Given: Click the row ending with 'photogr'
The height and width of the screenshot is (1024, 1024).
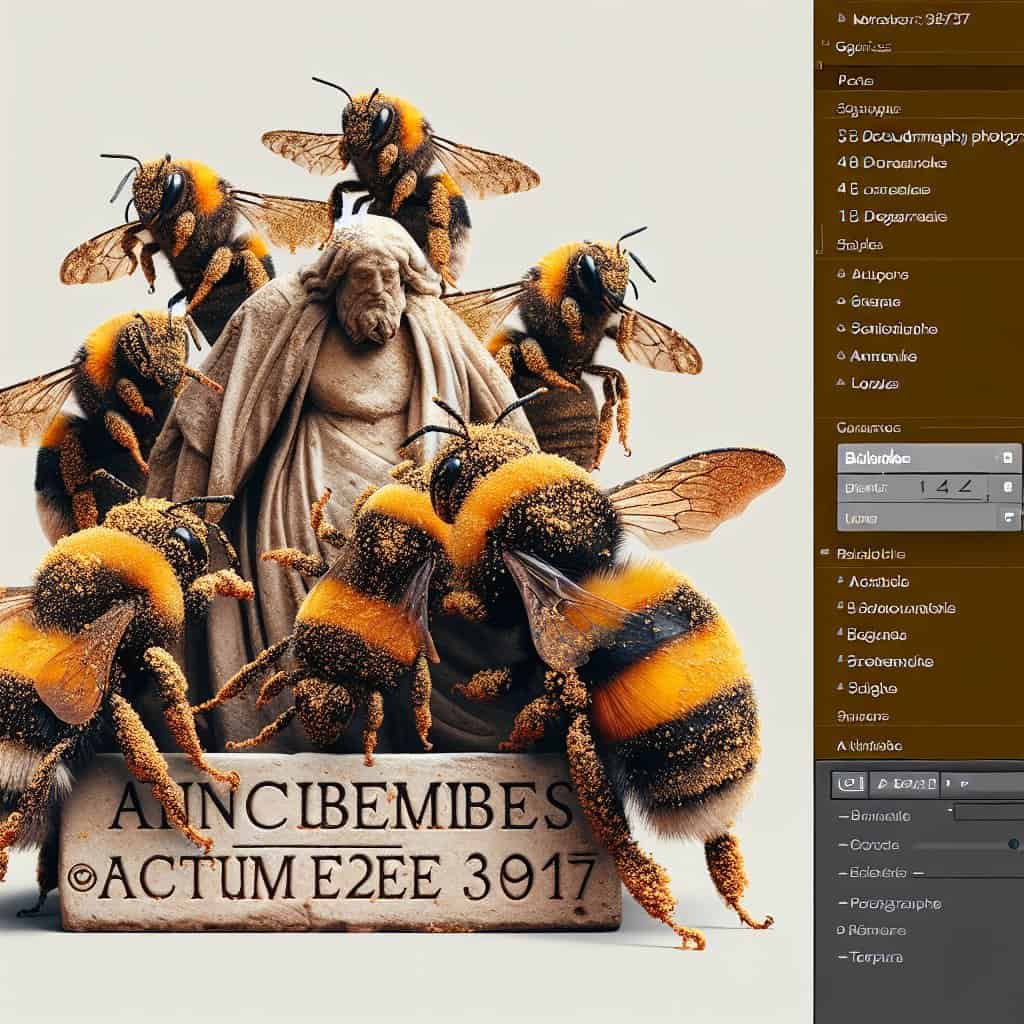Looking at the screenshot, I should coord(930,136).
